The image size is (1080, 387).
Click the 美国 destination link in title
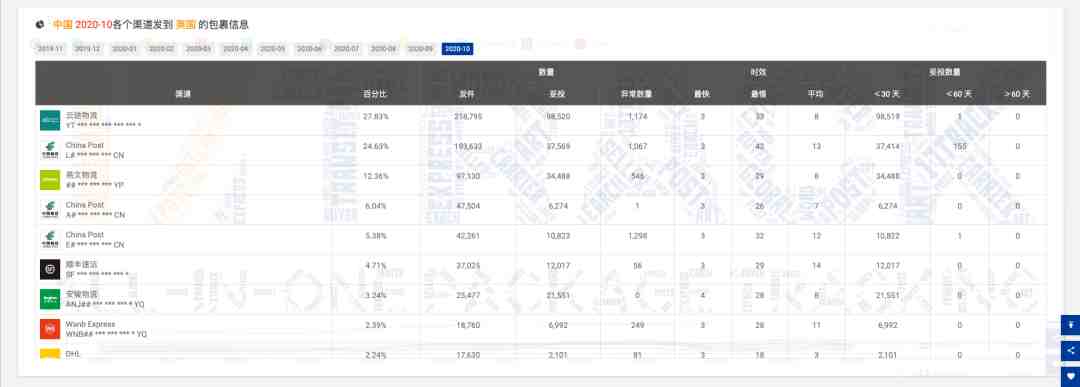(x=186, y=25)
